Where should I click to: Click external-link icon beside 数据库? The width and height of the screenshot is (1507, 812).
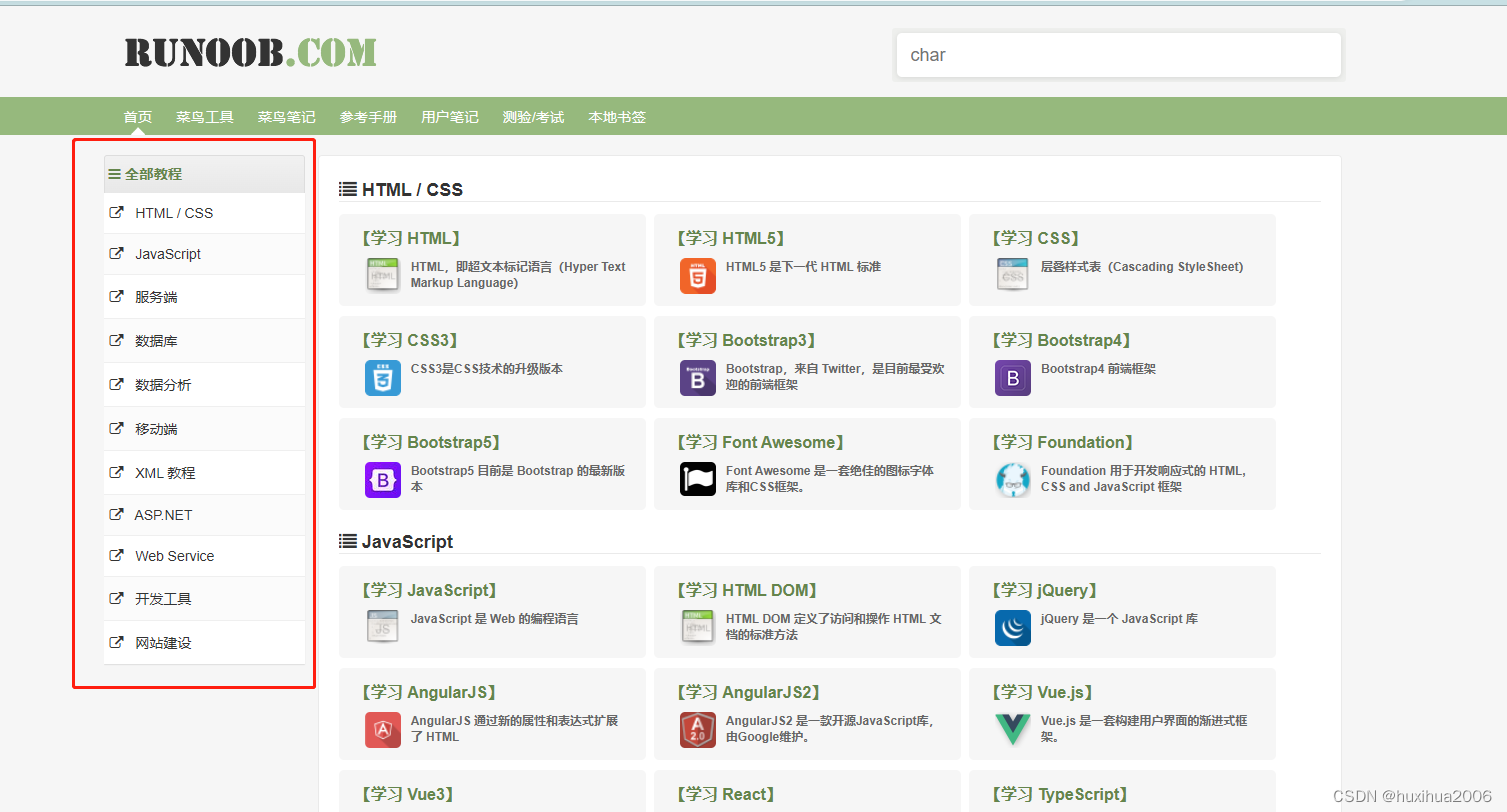116,340
